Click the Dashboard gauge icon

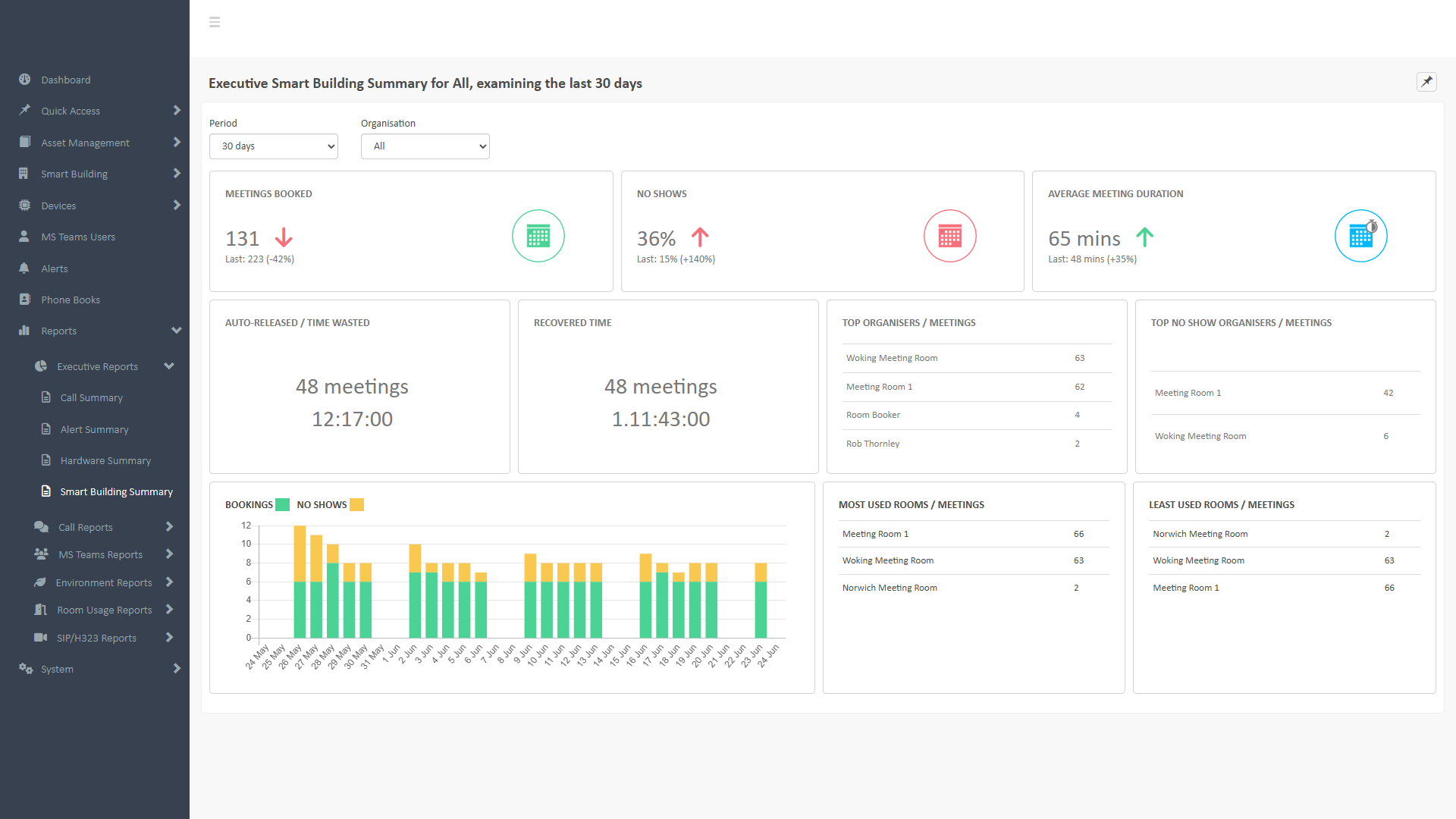coord(24,80)
